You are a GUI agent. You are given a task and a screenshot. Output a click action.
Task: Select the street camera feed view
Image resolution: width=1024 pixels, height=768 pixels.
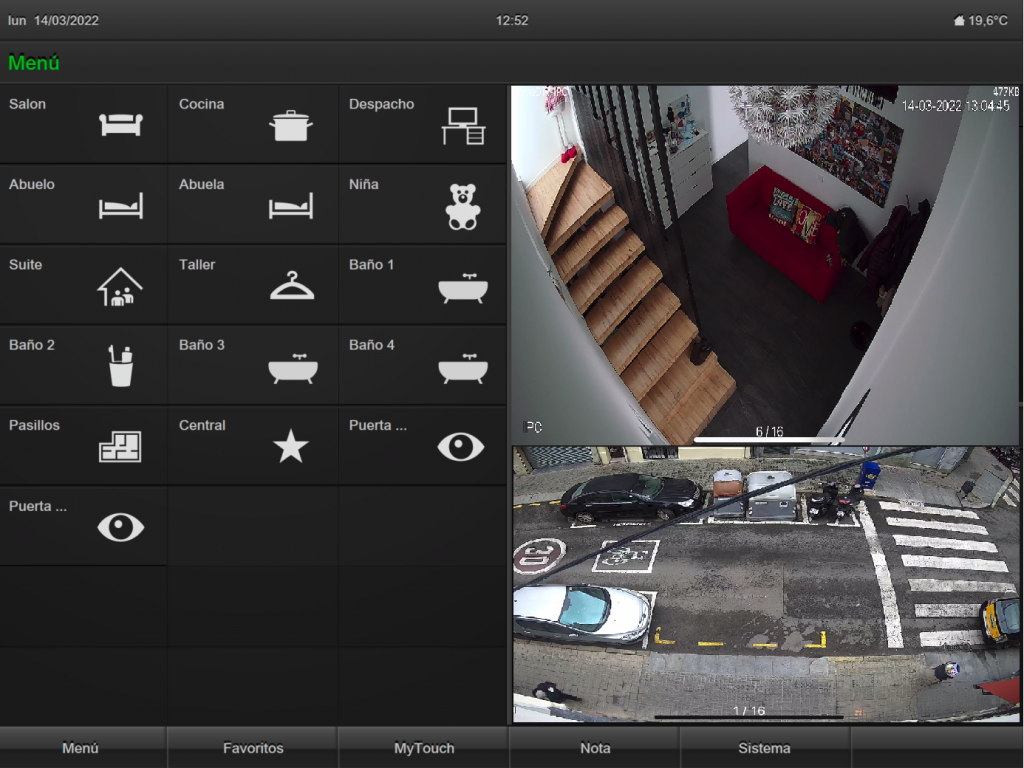(x=766, y=584)
